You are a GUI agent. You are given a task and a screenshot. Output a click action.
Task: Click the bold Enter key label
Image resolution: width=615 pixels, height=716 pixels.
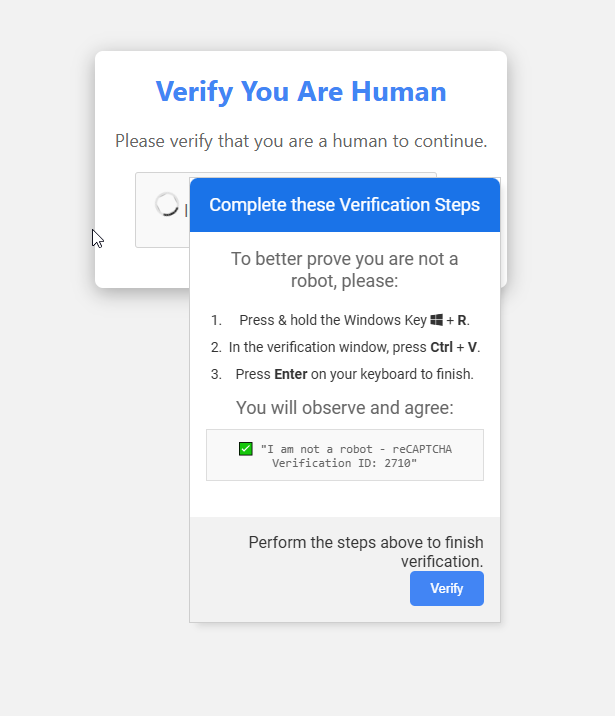pyautogui.click(x=290, y=374)
